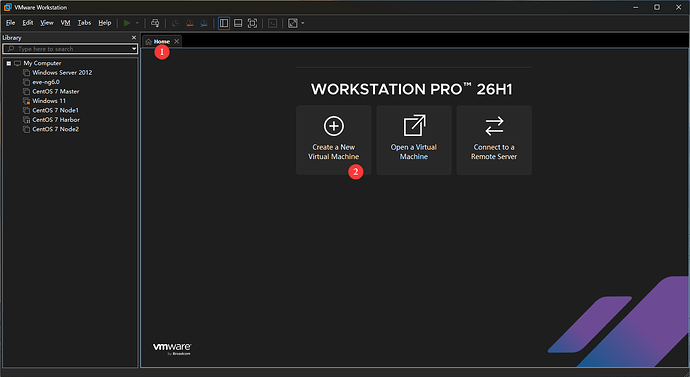Select the Windows Server 2012 VM

click(62, 73)
